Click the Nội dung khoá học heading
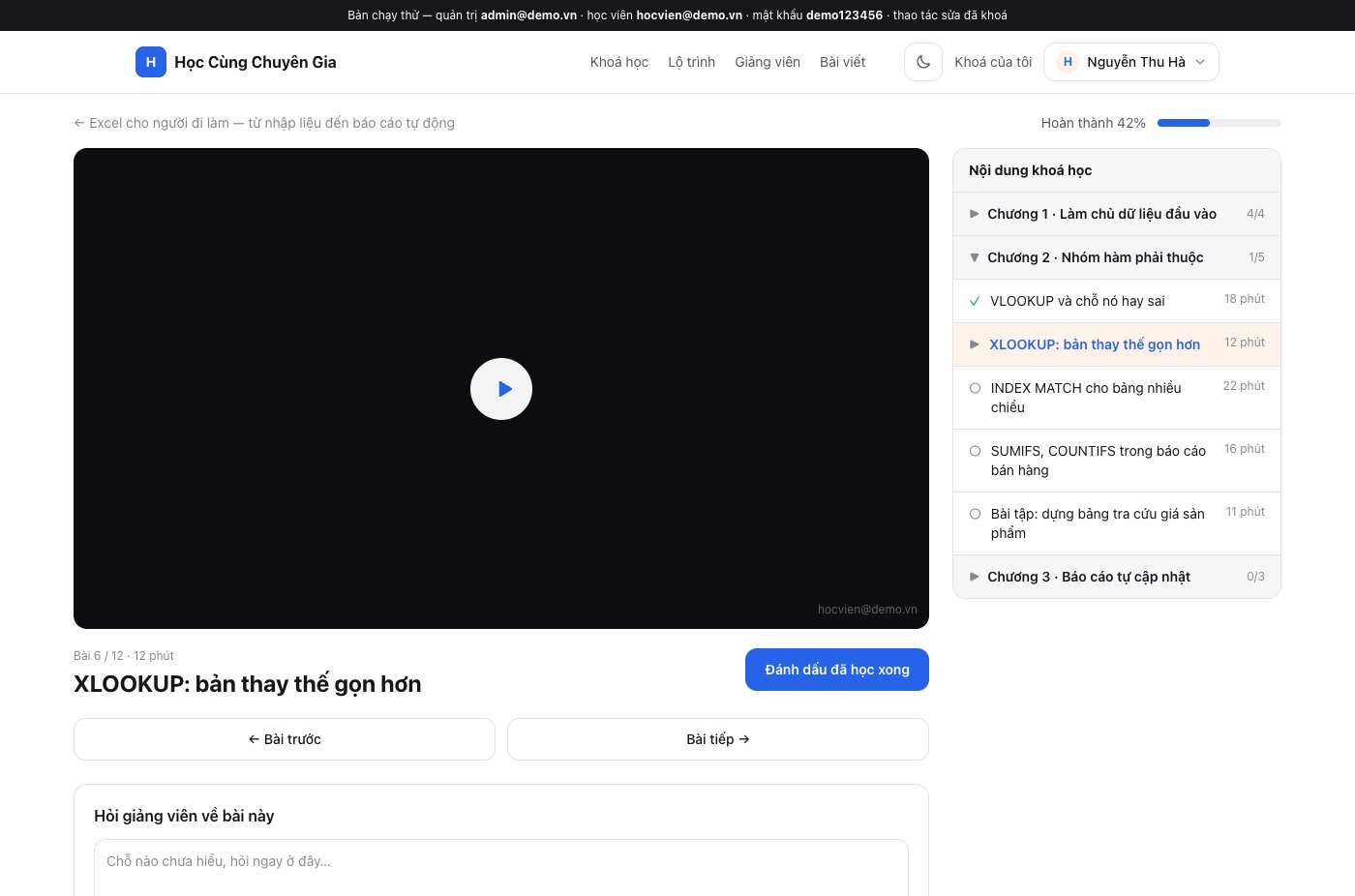 click(1030, 170)
